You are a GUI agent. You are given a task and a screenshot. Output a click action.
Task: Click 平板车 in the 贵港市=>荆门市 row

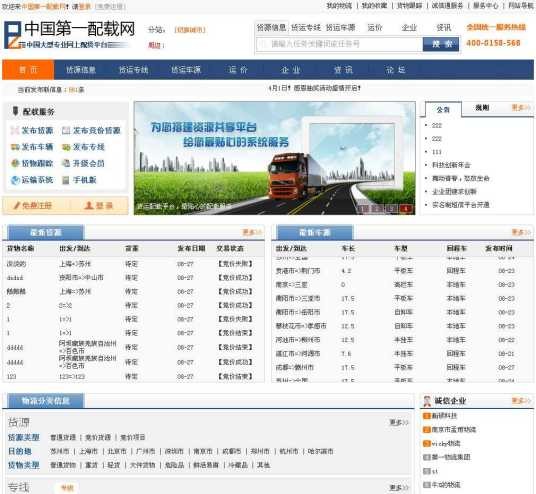click(403, 271)
